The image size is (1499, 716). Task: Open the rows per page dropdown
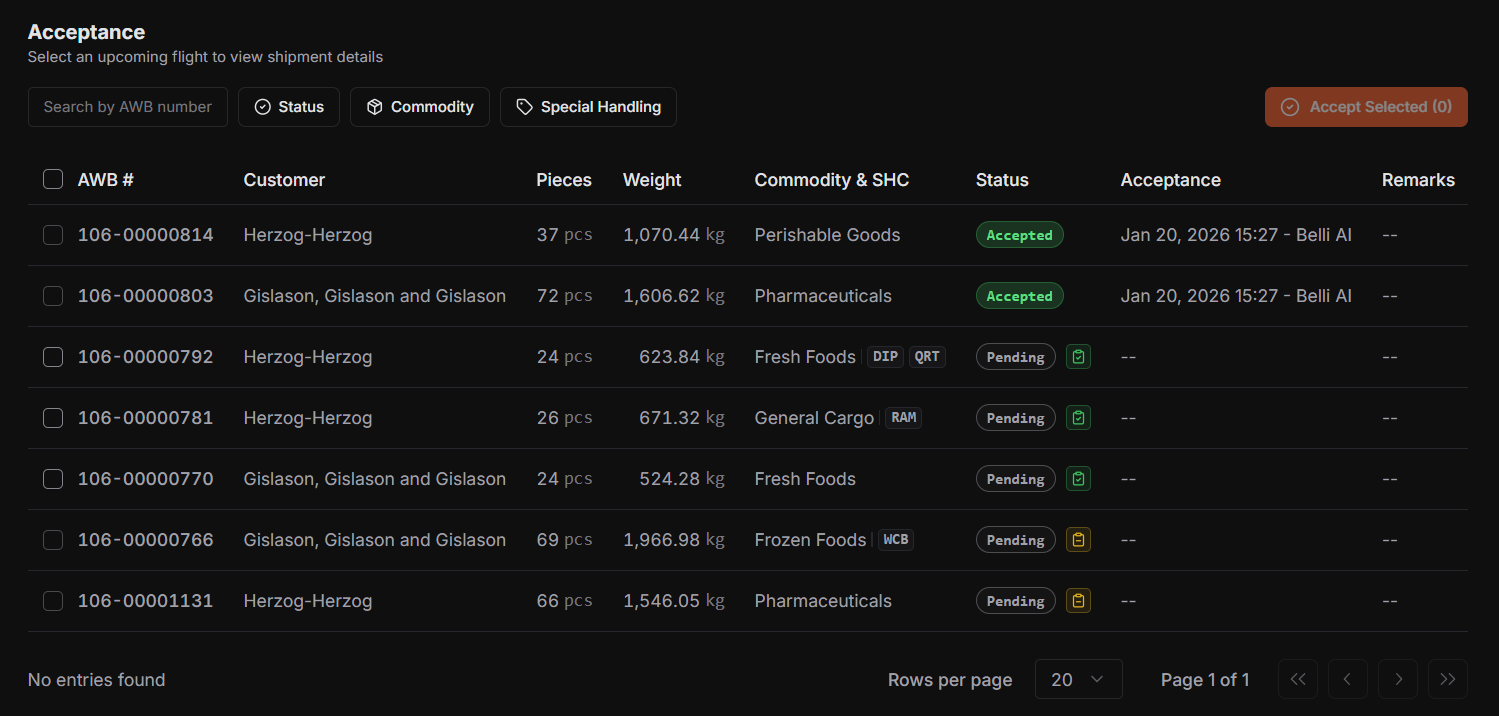(1078, 679)
